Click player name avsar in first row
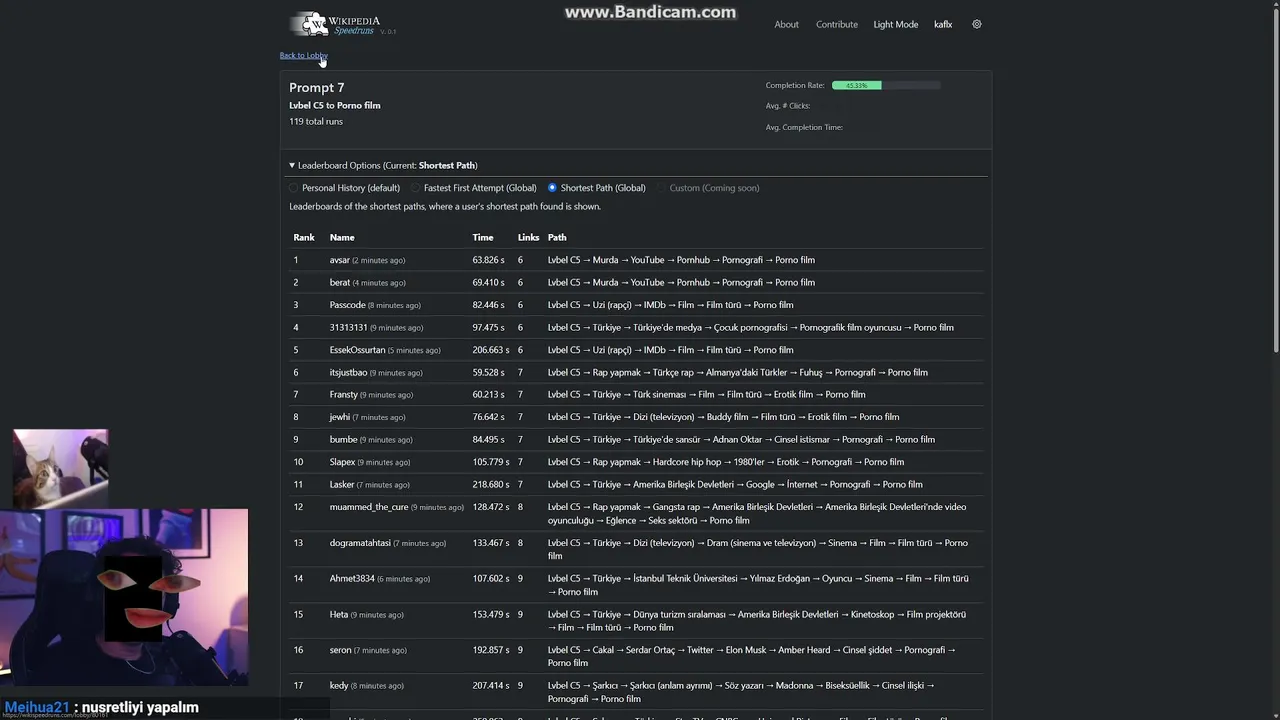1280x720 pixels. pos(340,260)
